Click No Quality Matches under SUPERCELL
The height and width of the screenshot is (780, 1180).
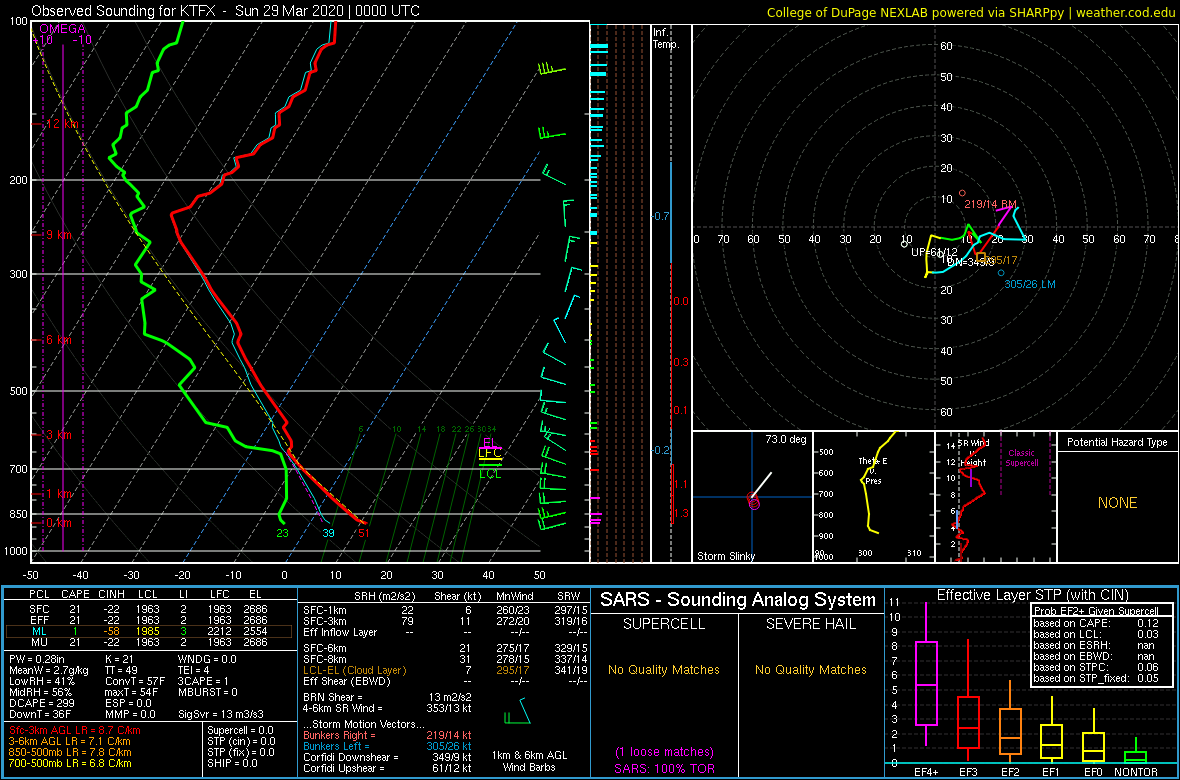point(664,669)
